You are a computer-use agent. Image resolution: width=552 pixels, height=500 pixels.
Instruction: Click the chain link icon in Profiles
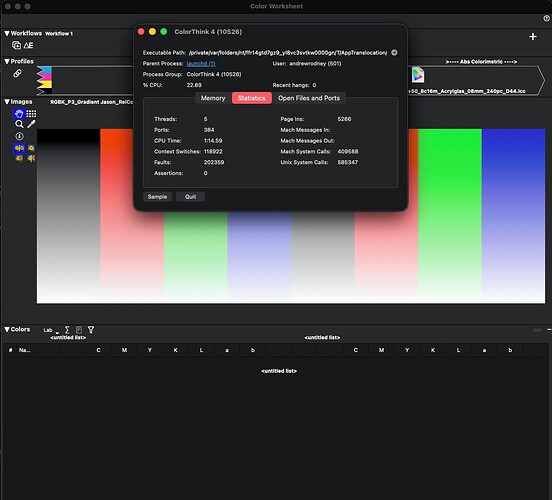[17, 73]
